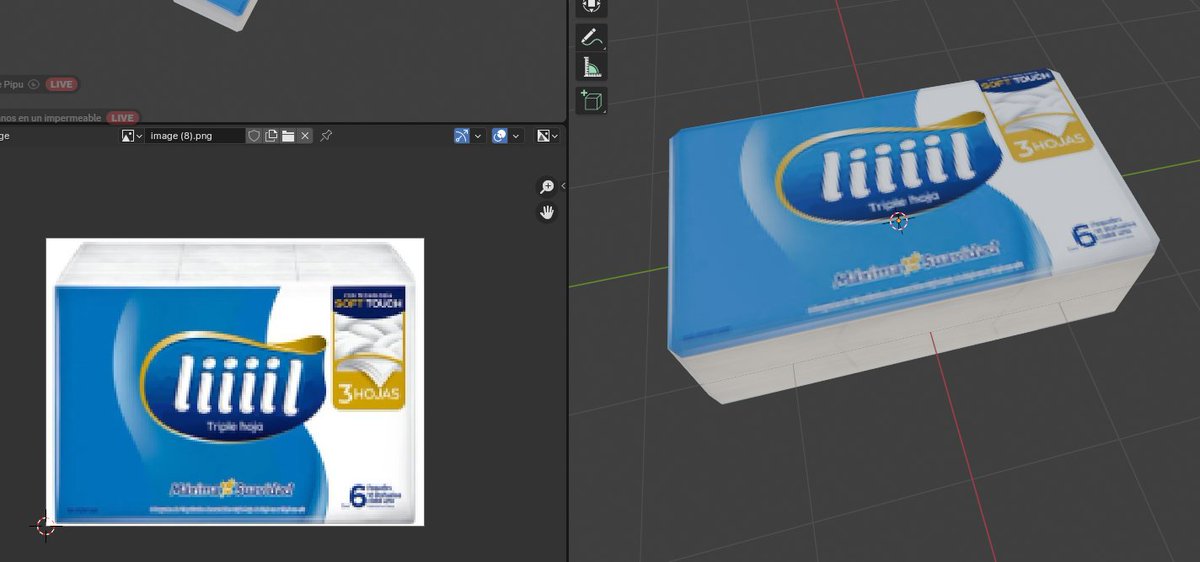1200x562 pixels.
Task: Select the textured box in 3D viewport
Action: coord(912,235)
